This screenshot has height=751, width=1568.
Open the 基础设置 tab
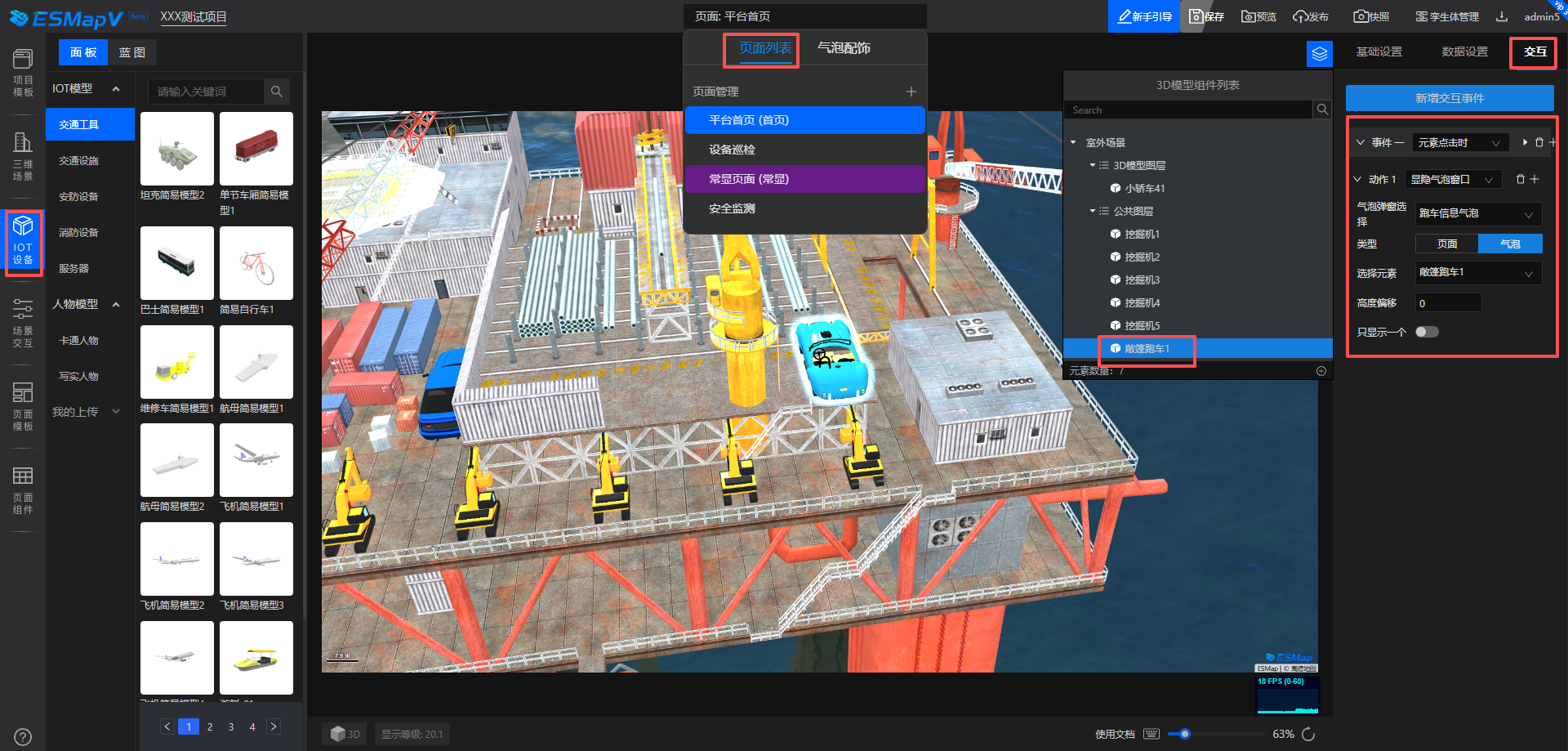1379,51
